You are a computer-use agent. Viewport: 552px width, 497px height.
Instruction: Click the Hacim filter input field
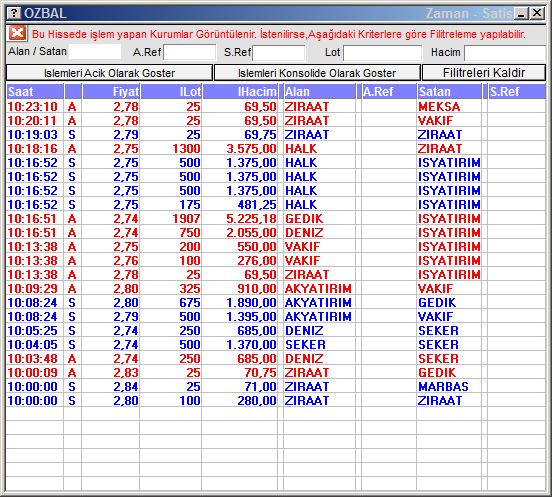(505, 53)
